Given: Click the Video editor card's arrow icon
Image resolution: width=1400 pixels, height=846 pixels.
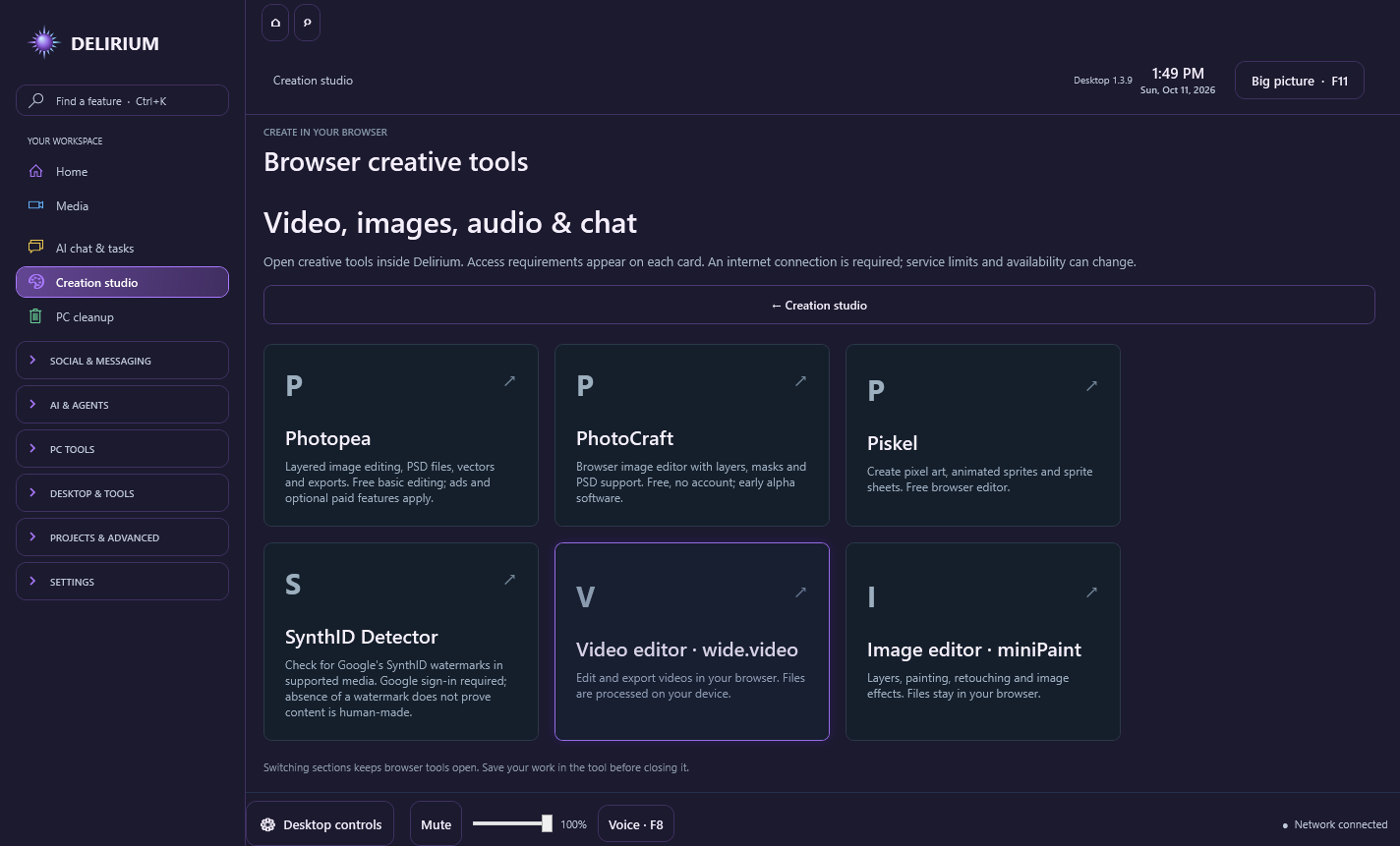Looking at the screenshot, I should (x=800, y=592).
